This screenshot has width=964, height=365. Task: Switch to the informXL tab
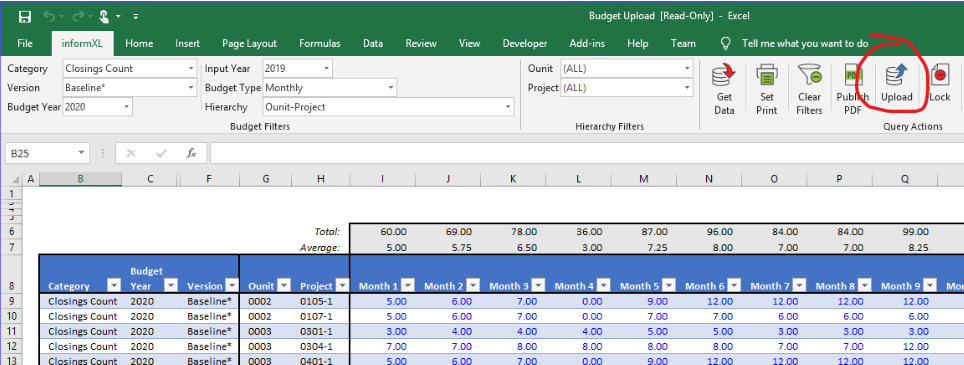pyautogui.click(x=82, y=44)
